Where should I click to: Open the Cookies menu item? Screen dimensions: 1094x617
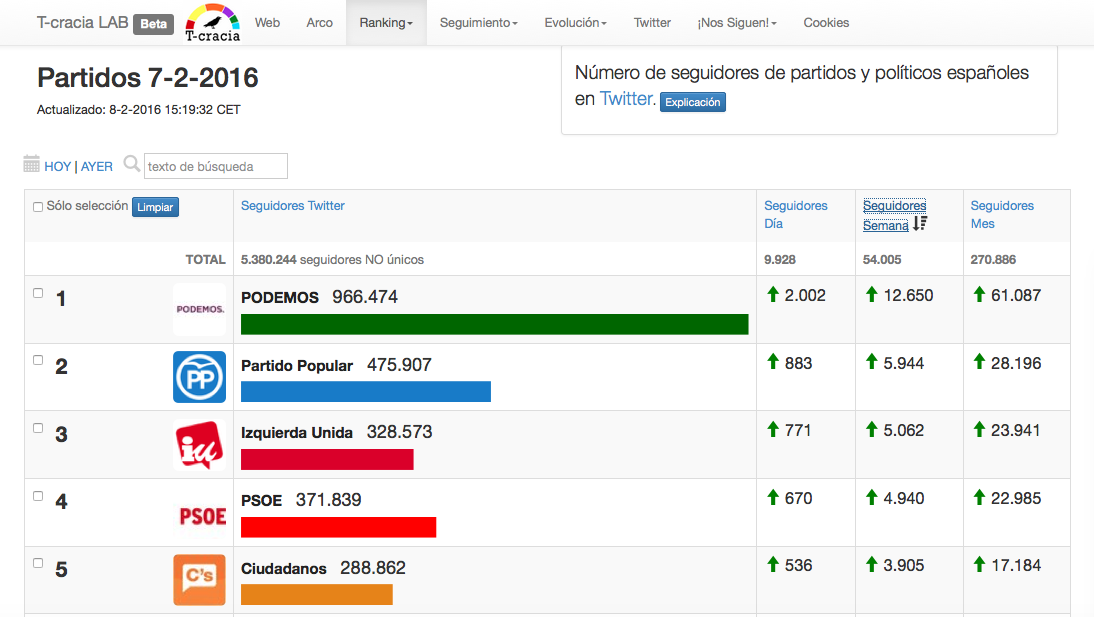(x=826, y=22)
